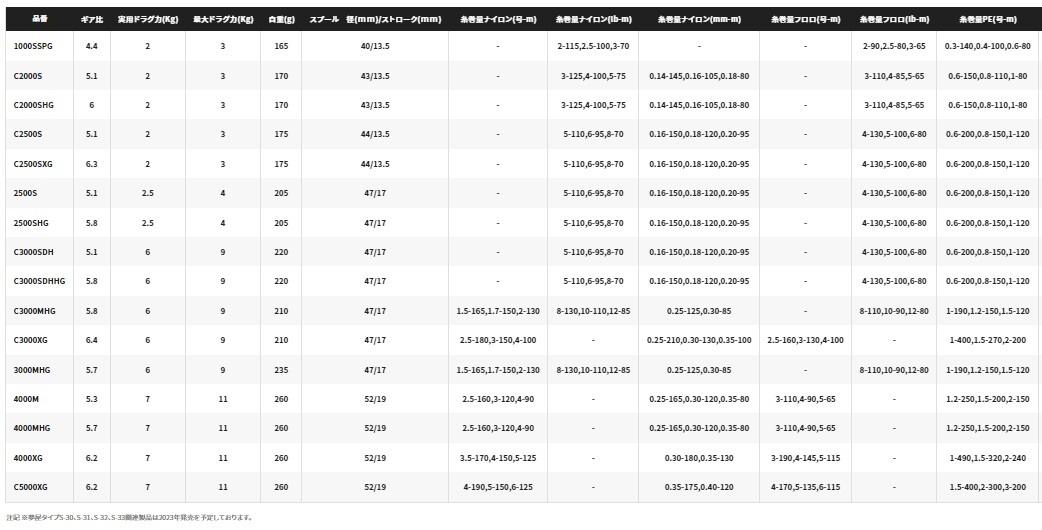Screen dimensions: 1042x530
Task: Click the スプール 径/ストローク column header
Action: pos(375,19)
